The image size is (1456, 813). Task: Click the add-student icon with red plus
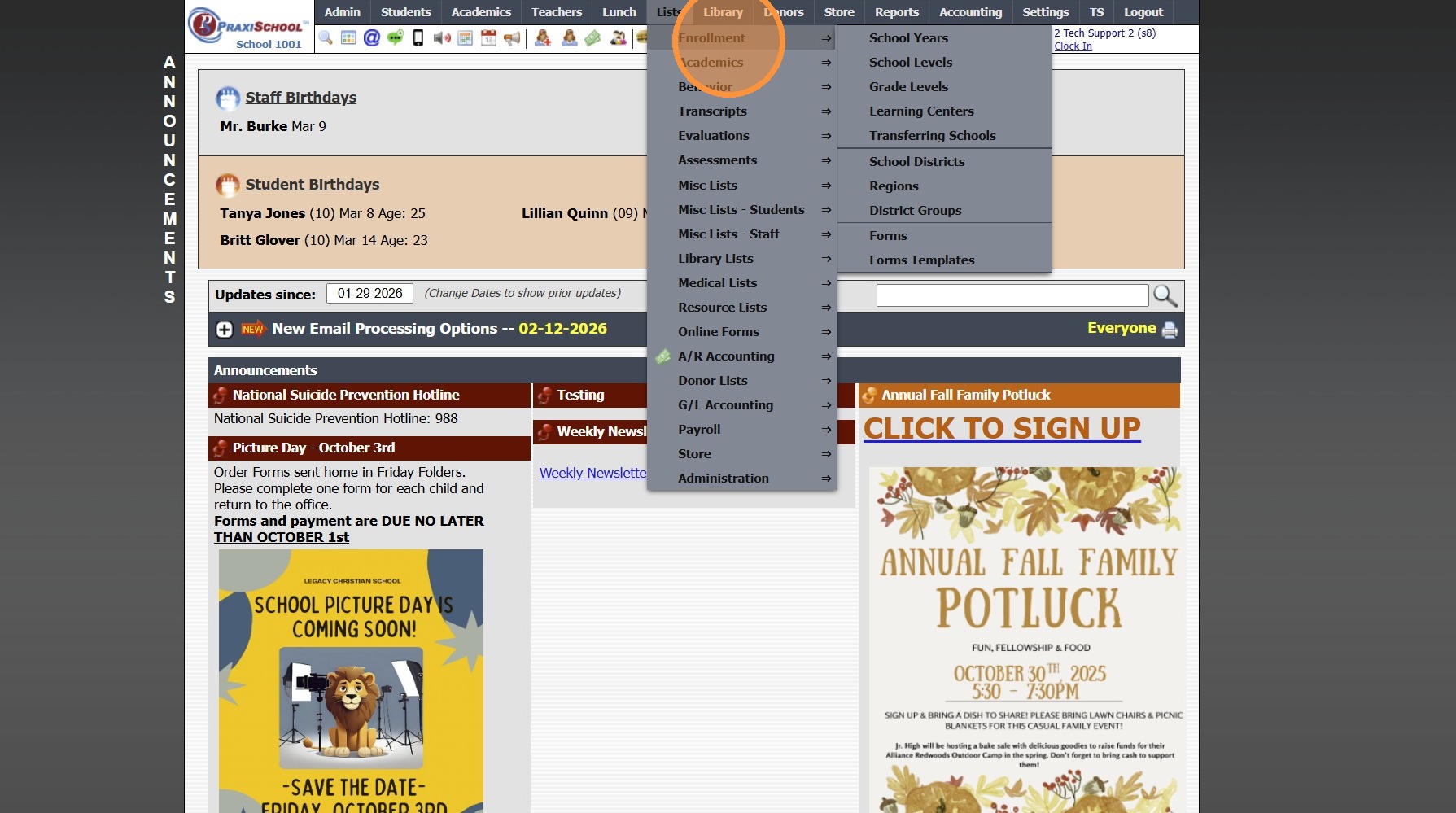click(x=543, y=37)
